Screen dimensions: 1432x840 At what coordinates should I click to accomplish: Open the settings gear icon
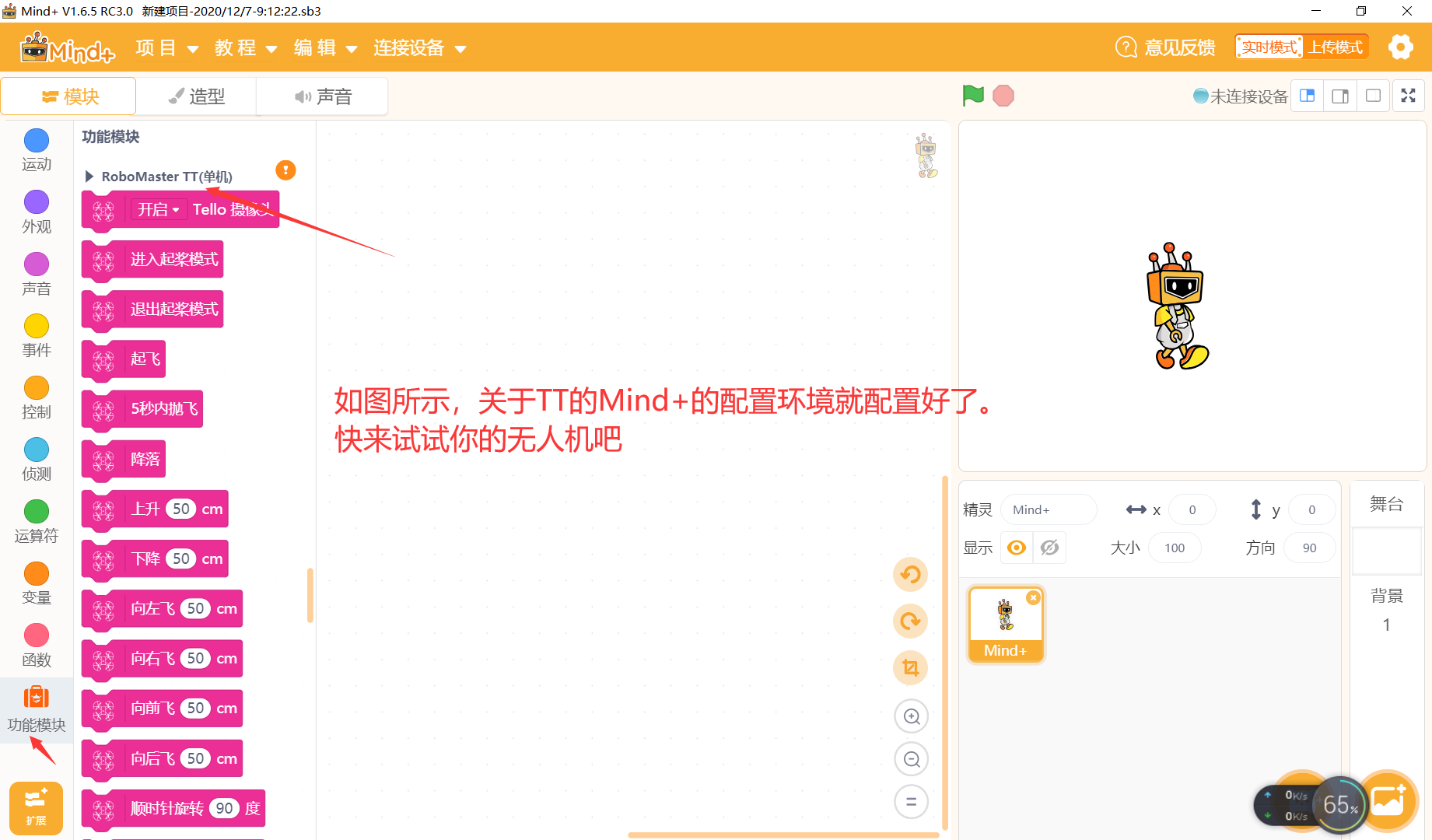point(1400,47)
